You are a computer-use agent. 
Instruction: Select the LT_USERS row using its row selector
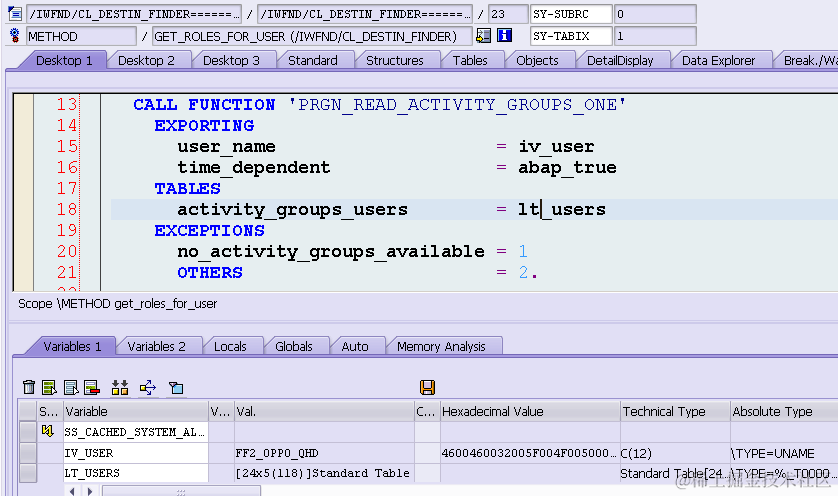click(x=28, y=473)
